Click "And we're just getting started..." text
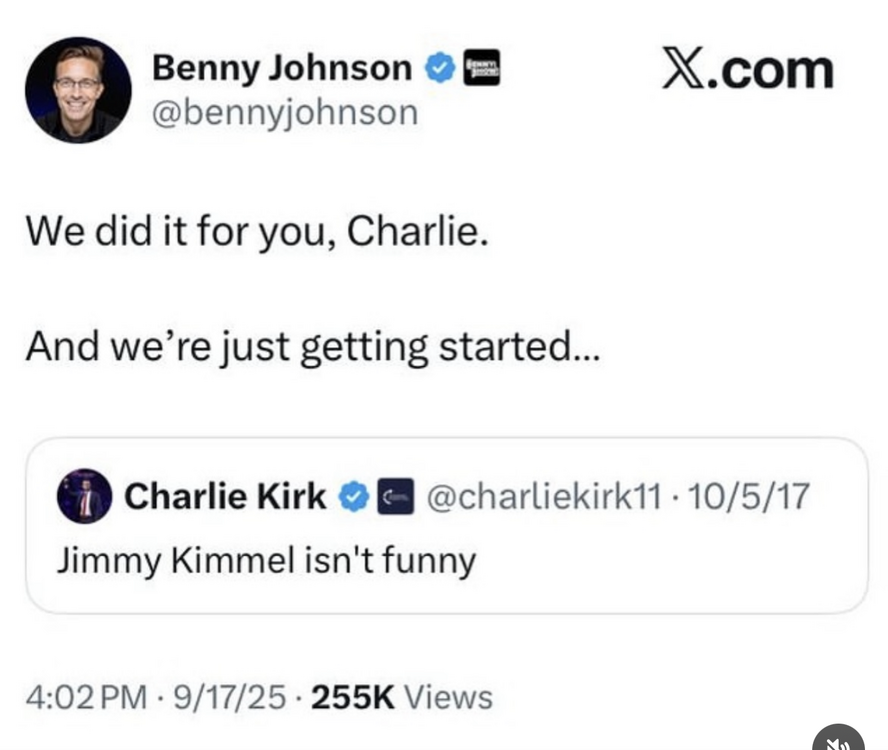Screen dimensions: 888x750 point(314,347)
